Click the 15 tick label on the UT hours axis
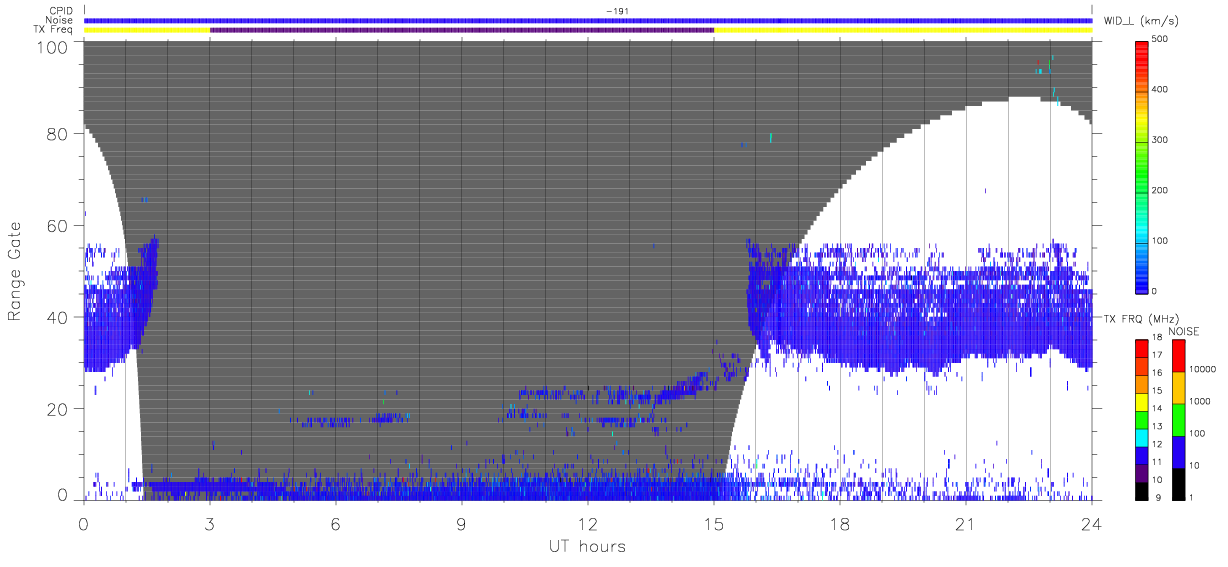 pos(714,523)
